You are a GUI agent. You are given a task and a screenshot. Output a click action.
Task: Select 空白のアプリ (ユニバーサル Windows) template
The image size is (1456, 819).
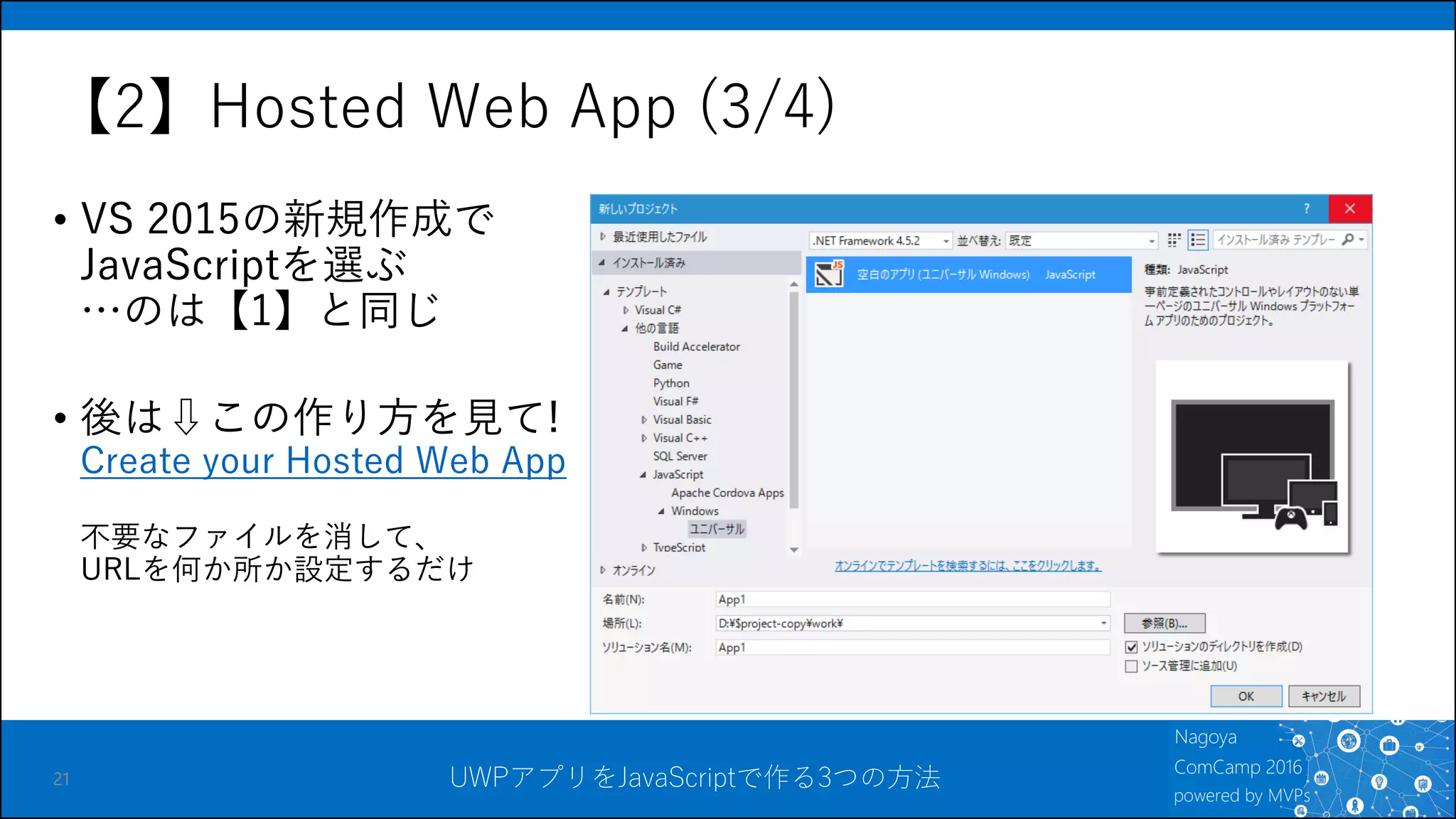click(x=969, y=274)
